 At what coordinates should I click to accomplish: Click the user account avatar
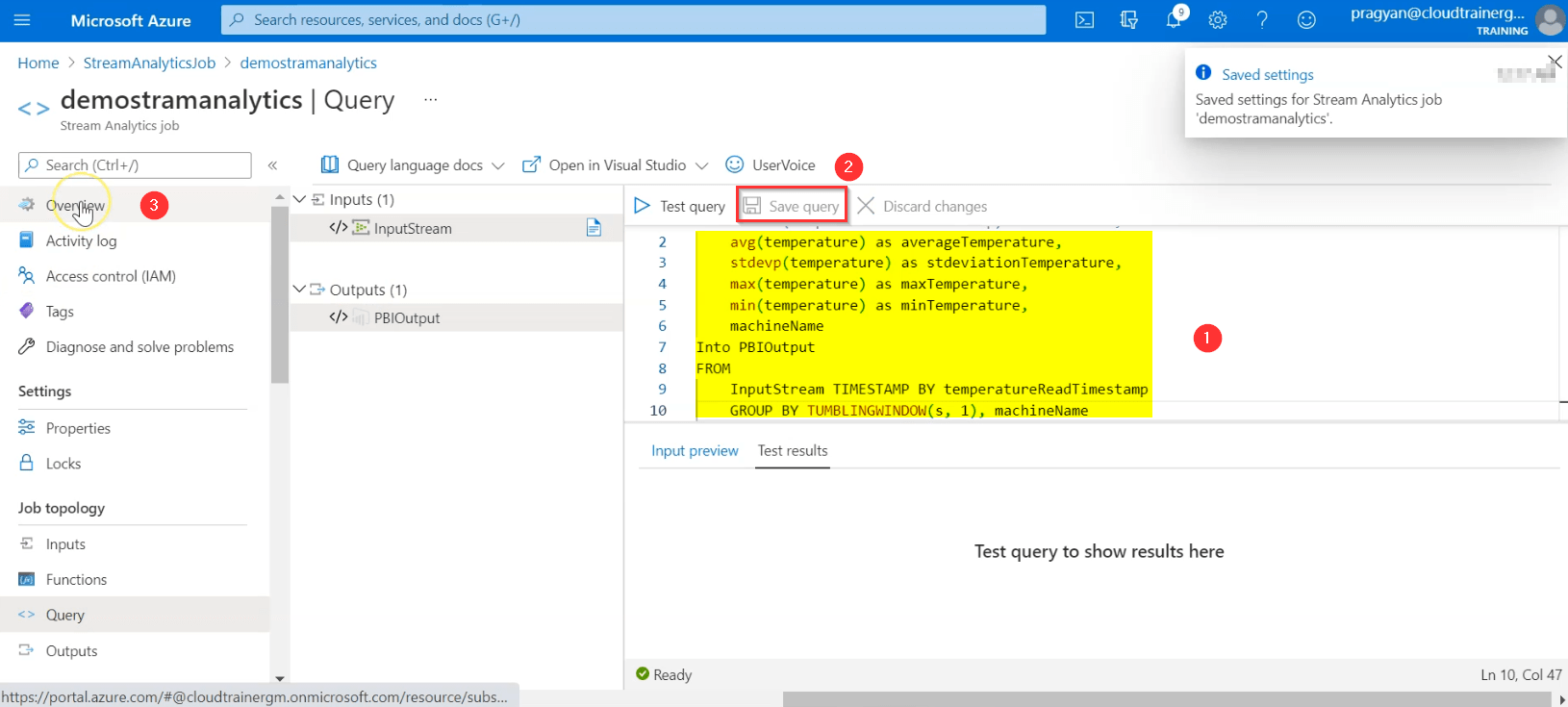point(1550,19)
